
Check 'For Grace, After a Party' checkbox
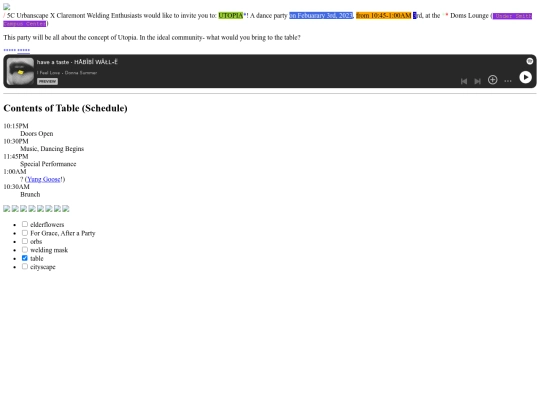pos(25,233)
